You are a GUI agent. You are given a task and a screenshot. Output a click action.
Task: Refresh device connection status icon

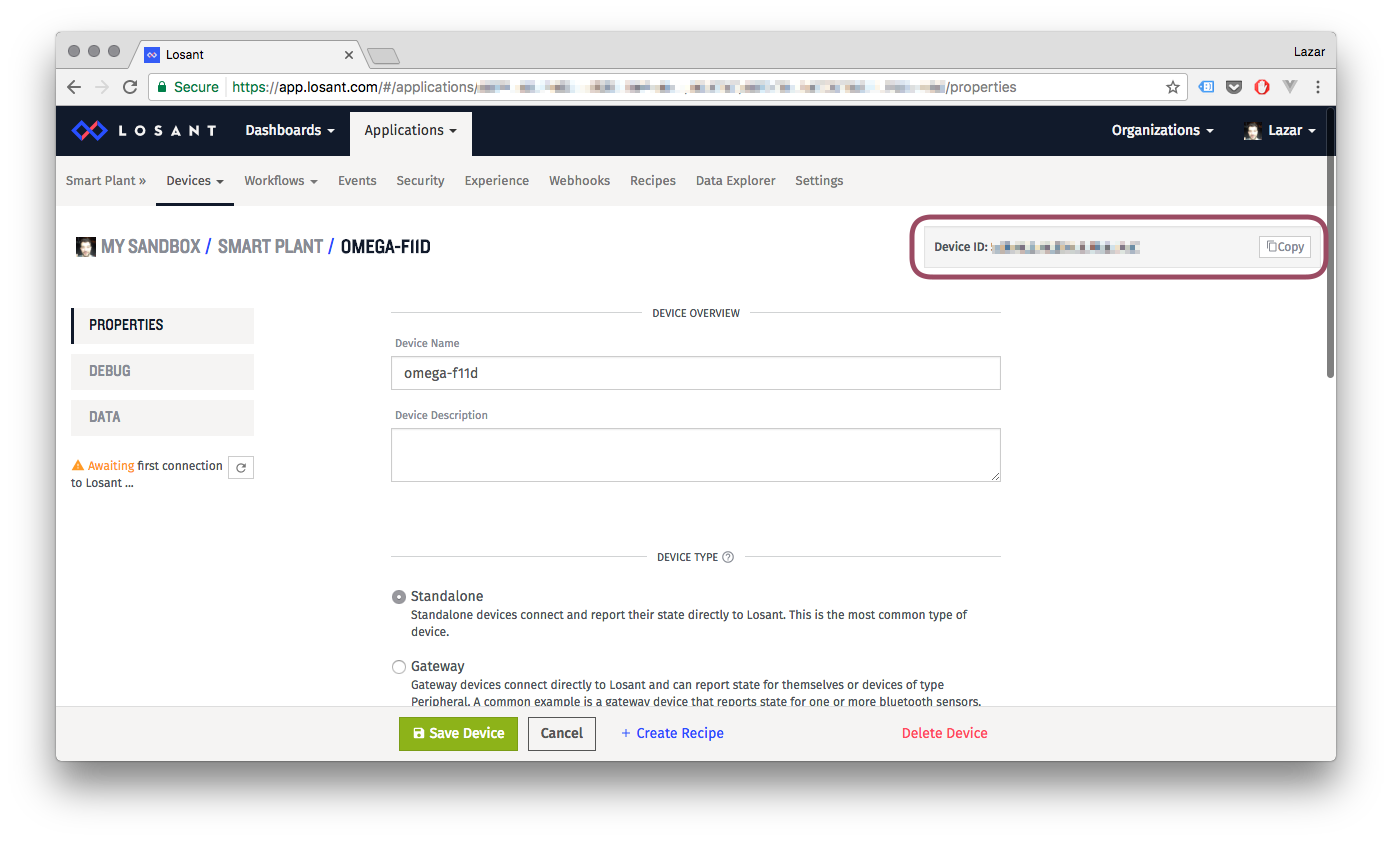[241, 467]
